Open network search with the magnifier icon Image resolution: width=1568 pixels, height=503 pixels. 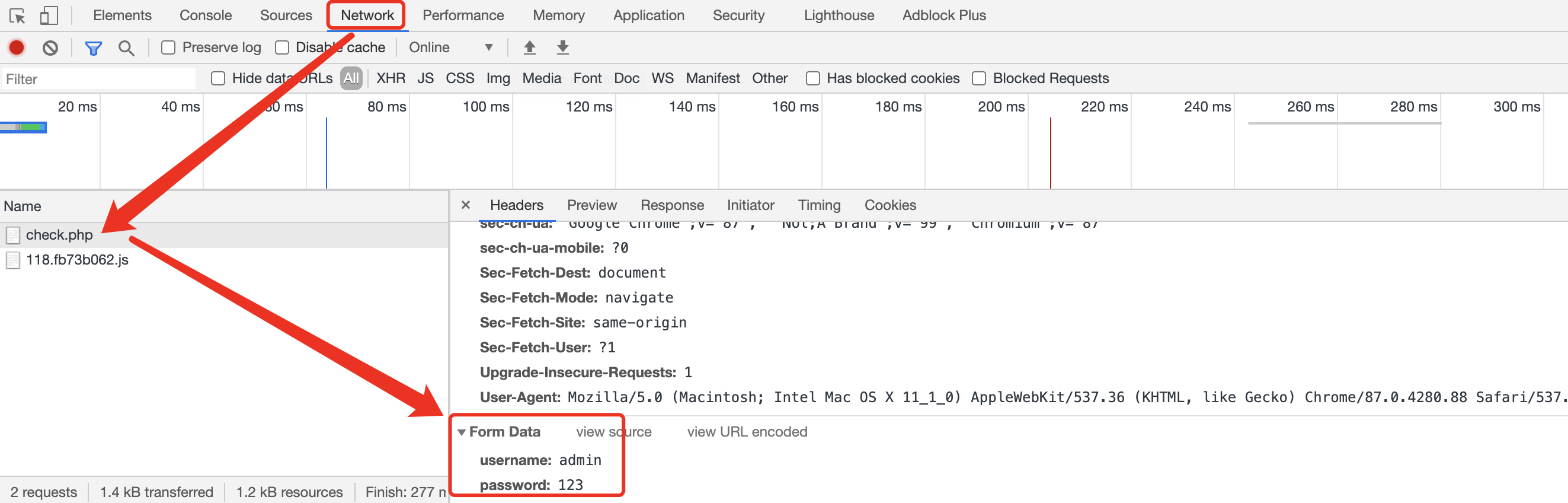[x=126, y=47]
